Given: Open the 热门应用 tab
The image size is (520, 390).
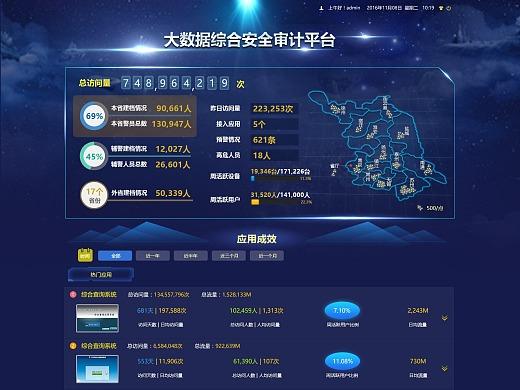Looking at the screenshot, I should click(x=101, y=275).
